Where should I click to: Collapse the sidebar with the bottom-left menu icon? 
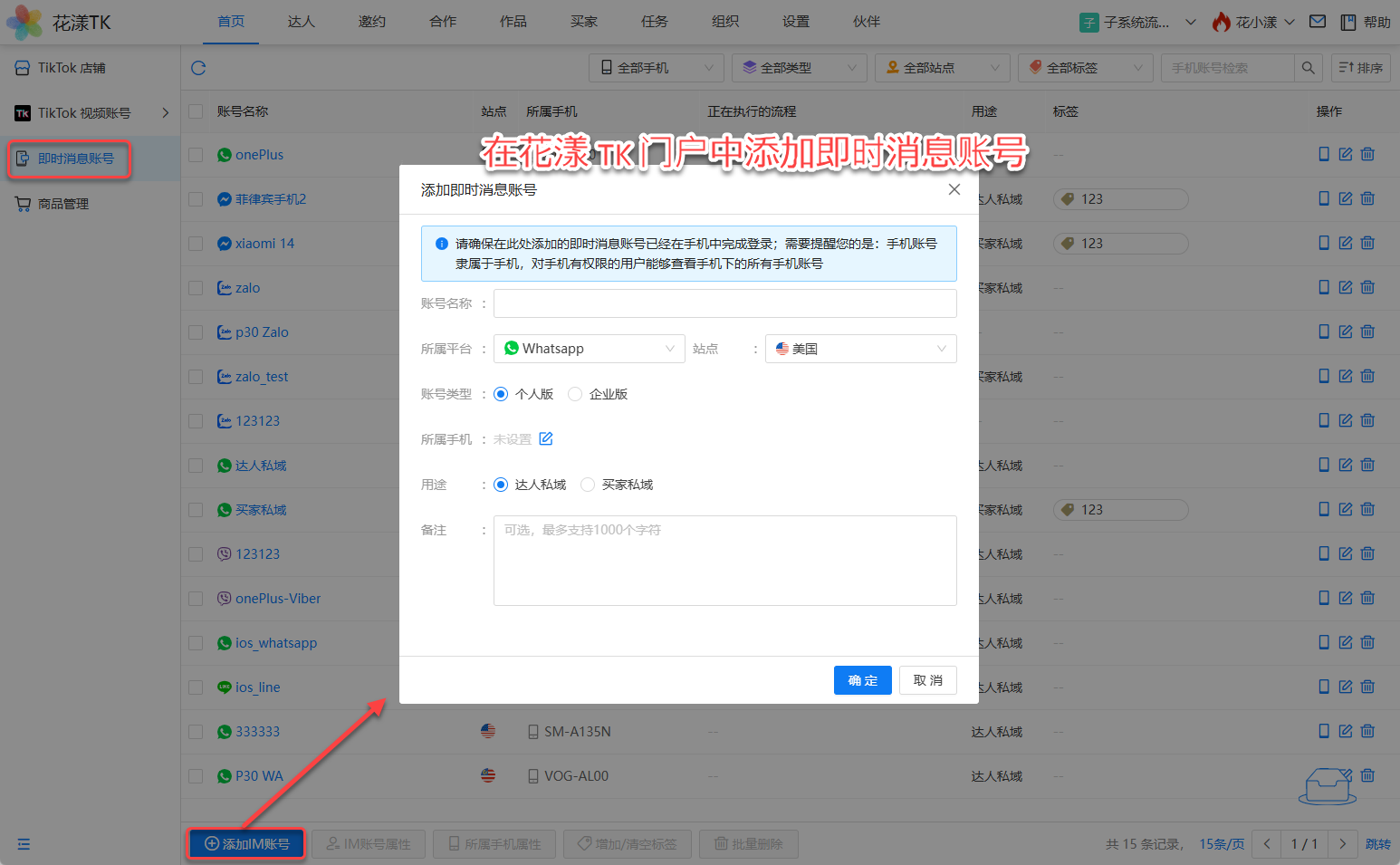(x=24, y=844)
